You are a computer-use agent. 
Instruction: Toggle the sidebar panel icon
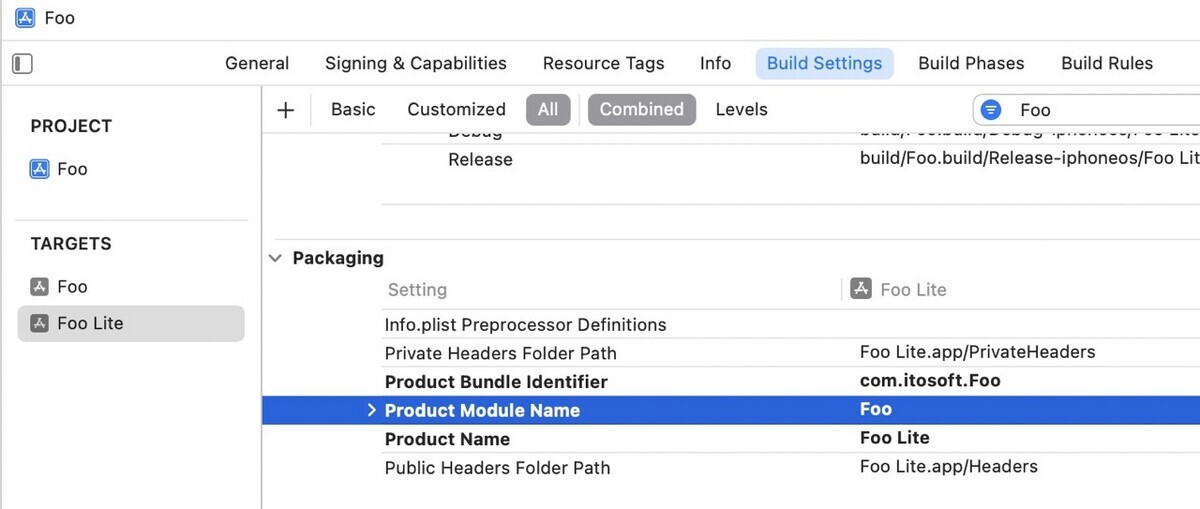point(22,64)
